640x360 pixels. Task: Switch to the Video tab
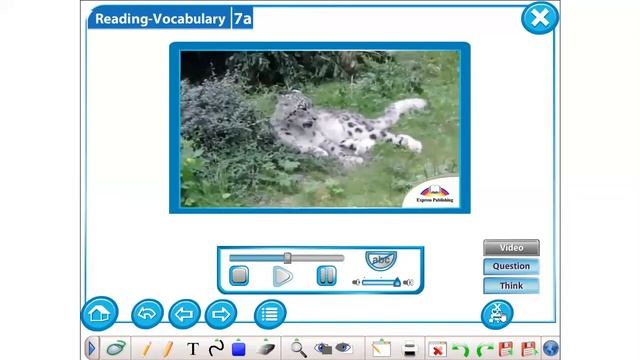click(511, 247)
